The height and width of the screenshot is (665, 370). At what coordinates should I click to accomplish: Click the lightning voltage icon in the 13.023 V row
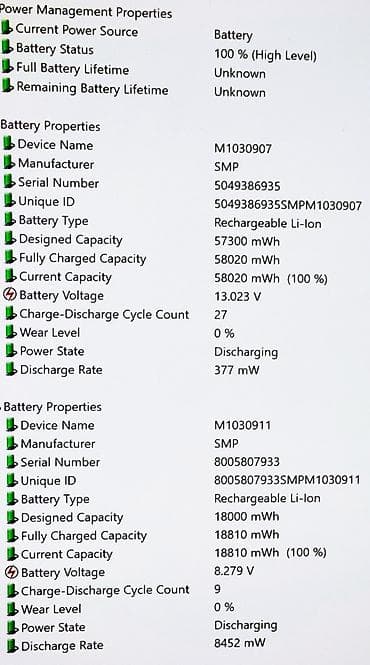click(10, 294)
